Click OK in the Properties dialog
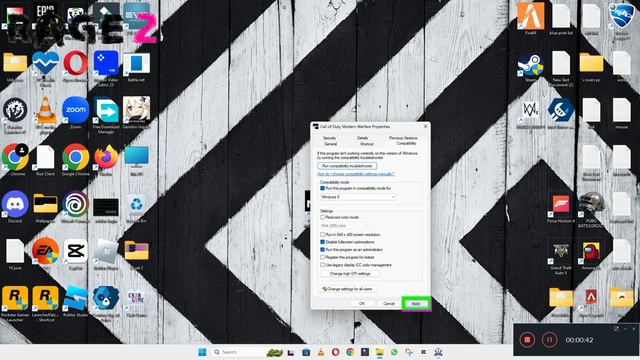 point(362,303)
